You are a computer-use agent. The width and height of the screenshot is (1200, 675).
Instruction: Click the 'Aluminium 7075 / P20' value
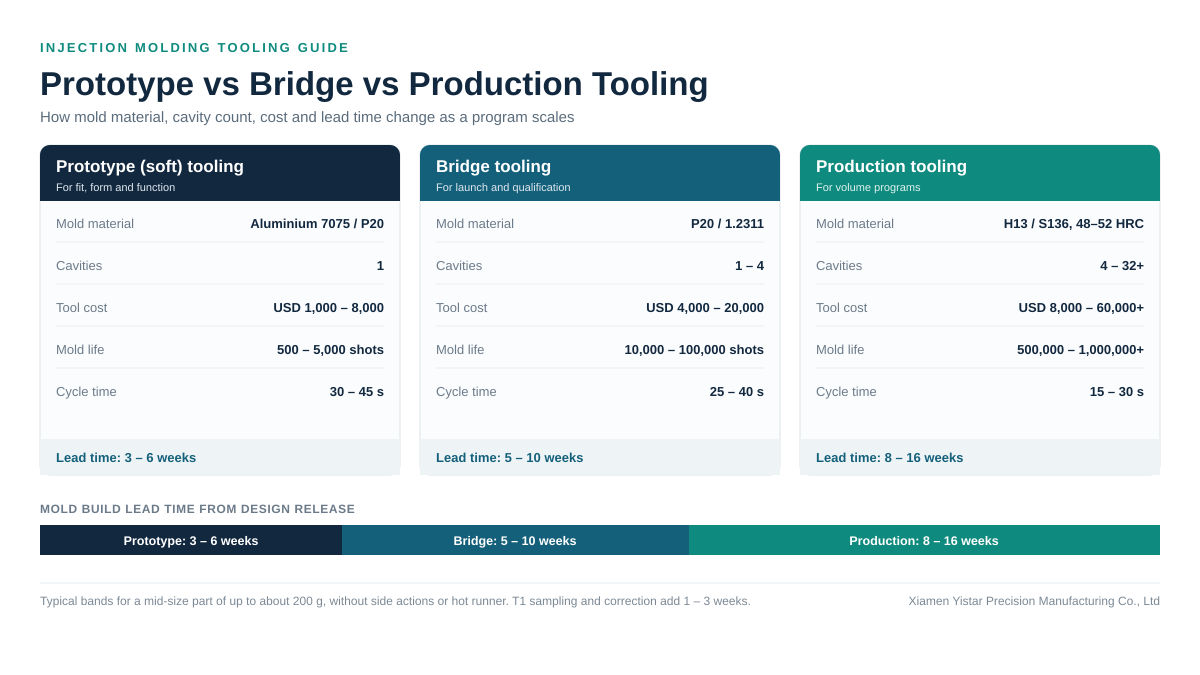coord(317,224)
